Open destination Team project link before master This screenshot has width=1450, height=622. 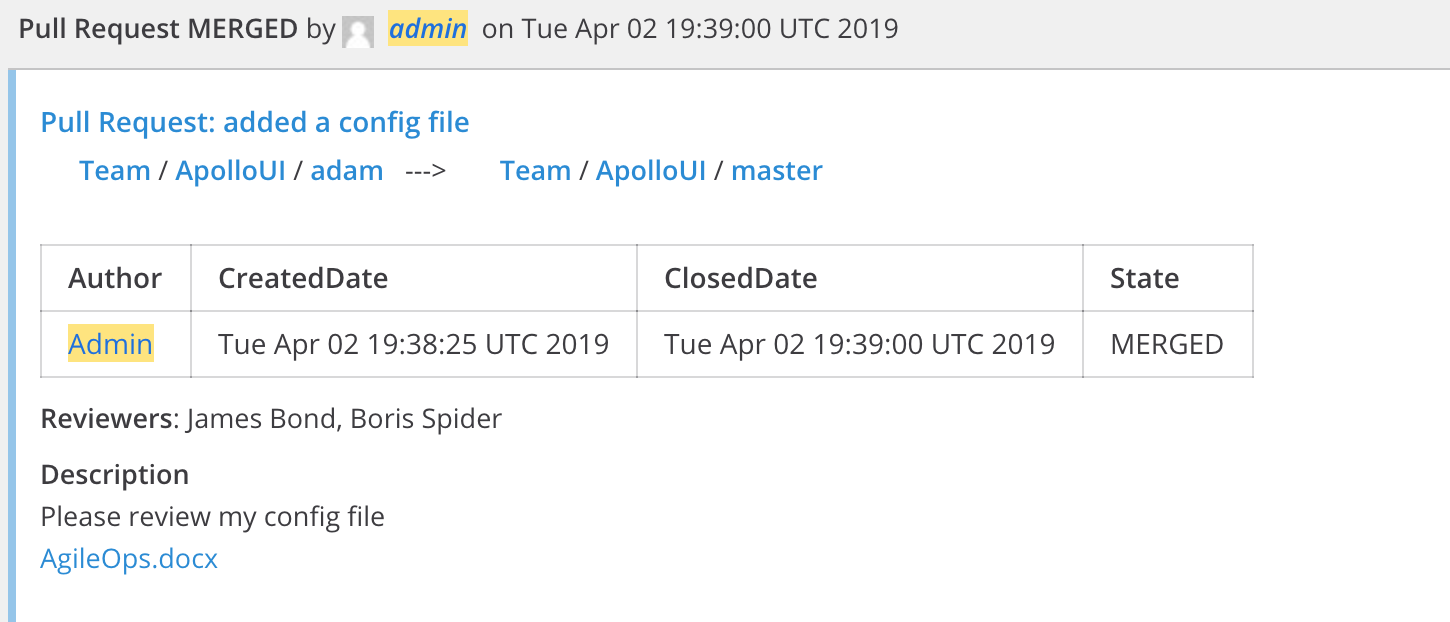(536, 171)
